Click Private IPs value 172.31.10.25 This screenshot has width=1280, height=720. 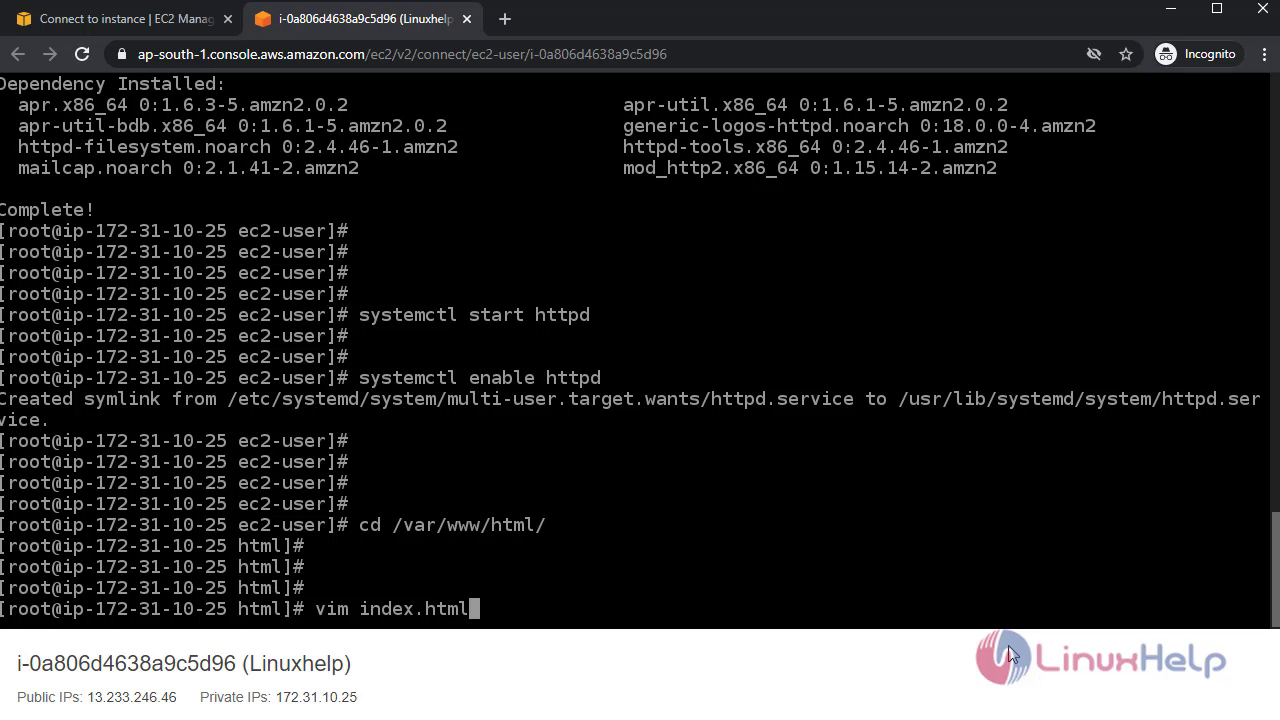[x=316, y=697]
